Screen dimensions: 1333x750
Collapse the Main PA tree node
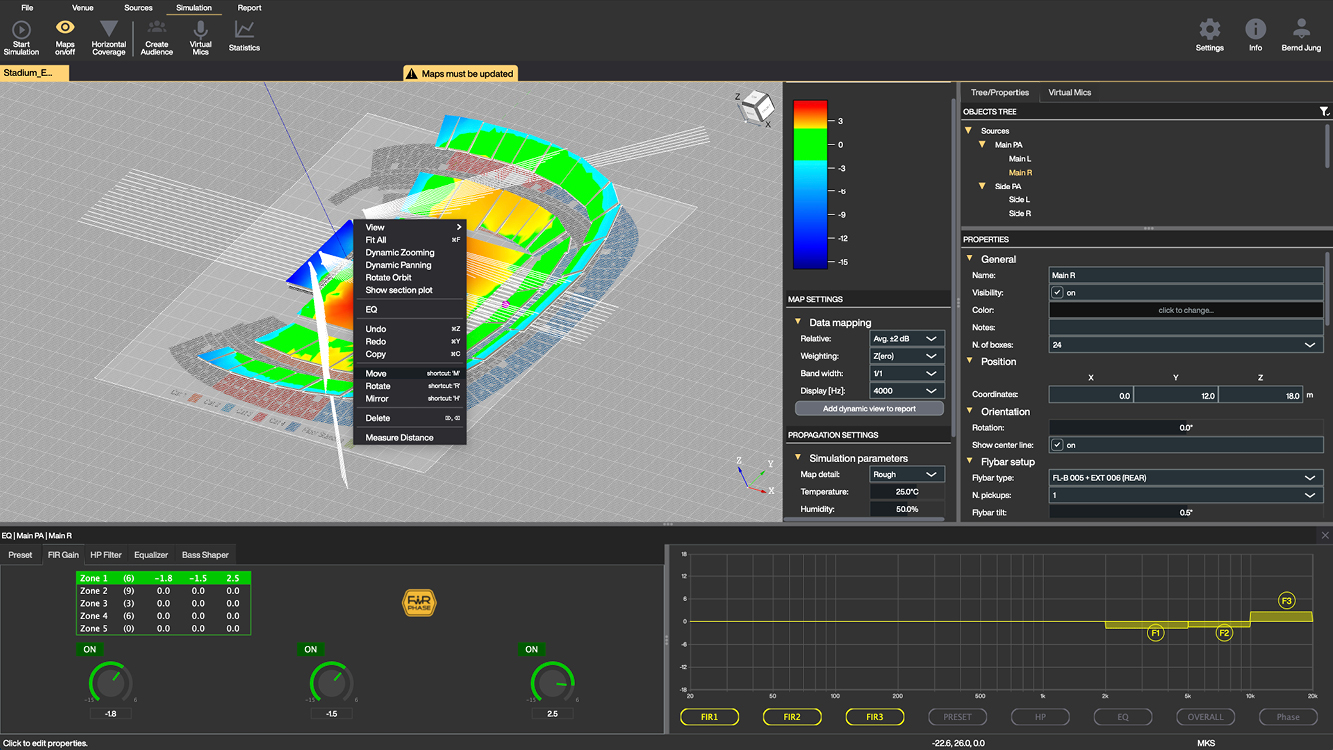[982, 145]
